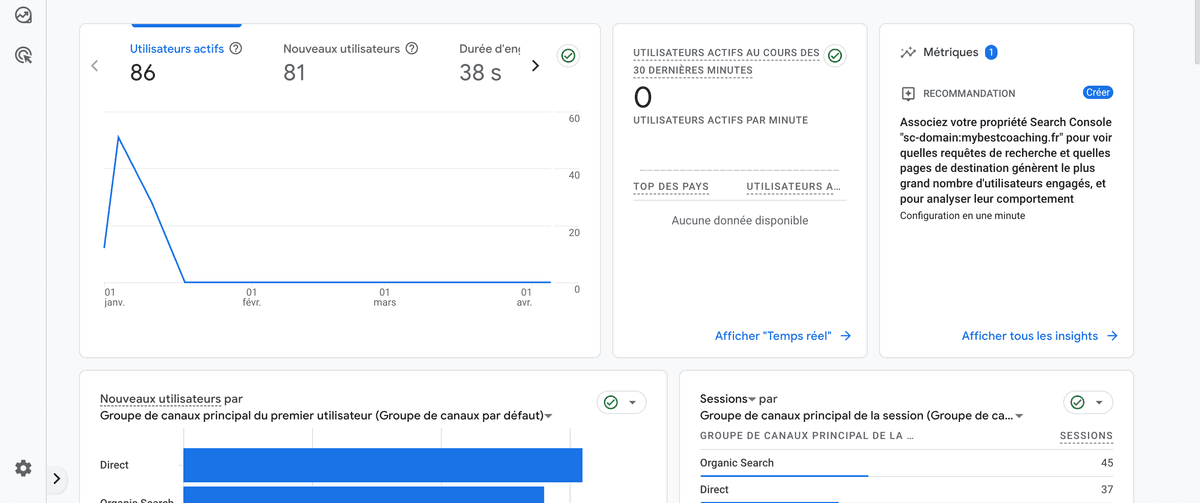Open Afficher tous les insights link
1200x503 pixels.
[x=1039, y=336]
